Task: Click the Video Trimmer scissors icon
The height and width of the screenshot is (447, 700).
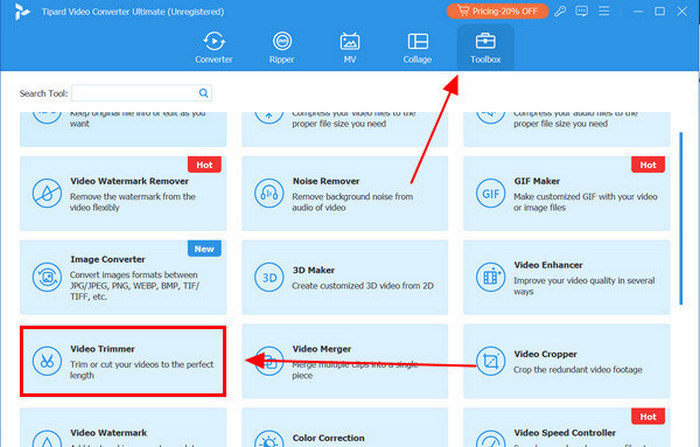Action: pos(47,361)
